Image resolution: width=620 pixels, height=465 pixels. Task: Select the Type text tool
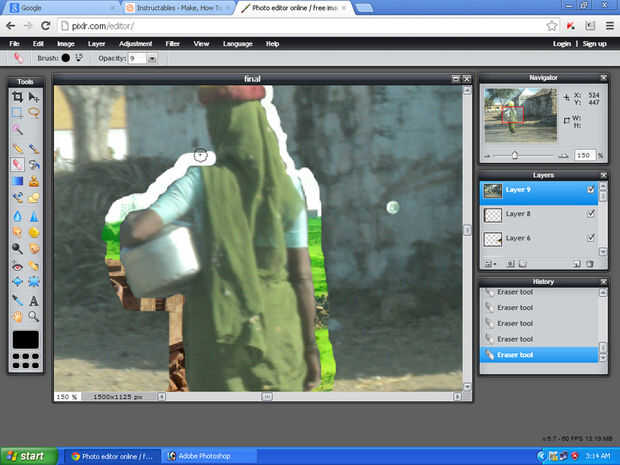34,301
